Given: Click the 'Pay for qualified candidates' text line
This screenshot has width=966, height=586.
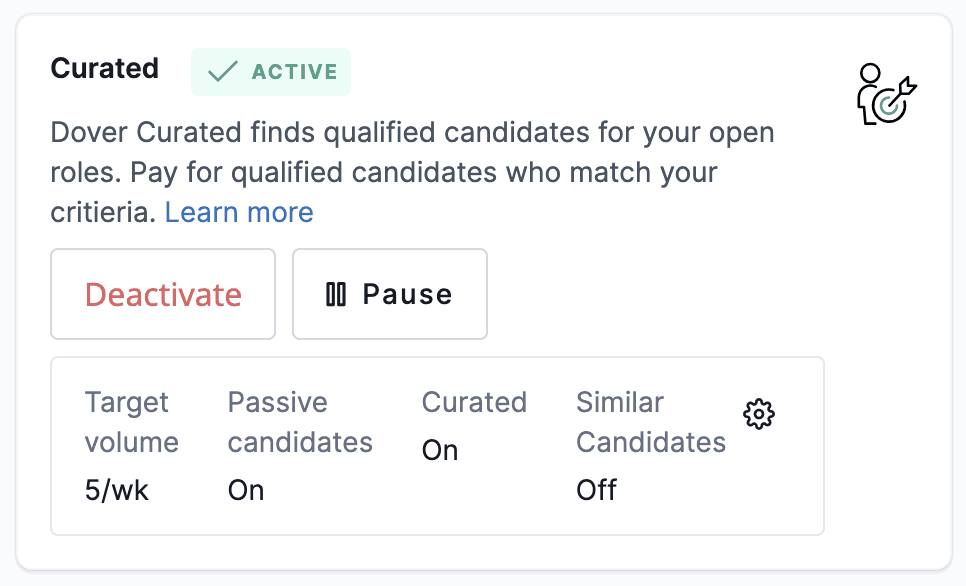Looking at the screenshot, I should 314,173.
